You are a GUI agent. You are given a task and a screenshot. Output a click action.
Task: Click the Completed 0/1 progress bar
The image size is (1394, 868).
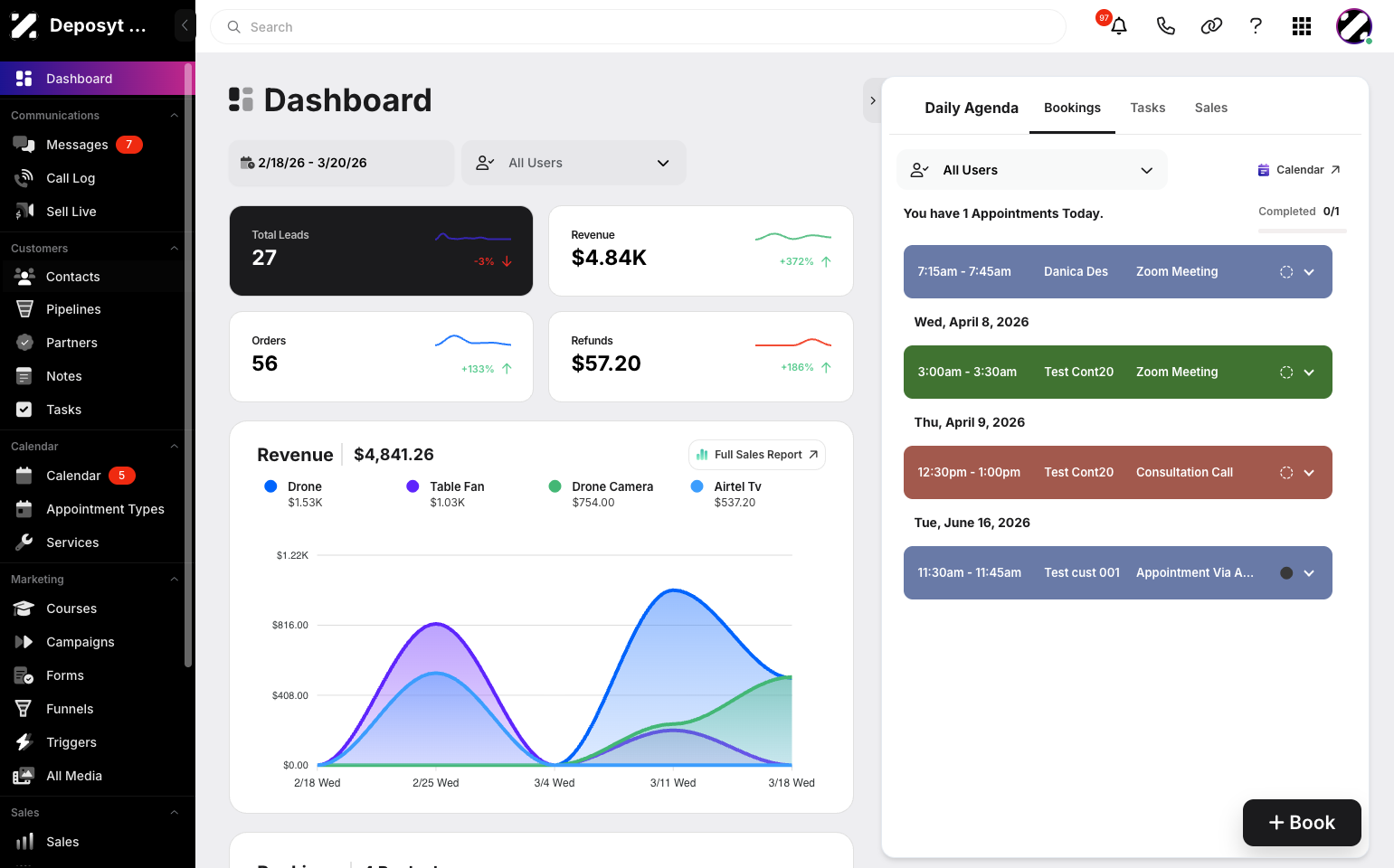(1302, 231)
